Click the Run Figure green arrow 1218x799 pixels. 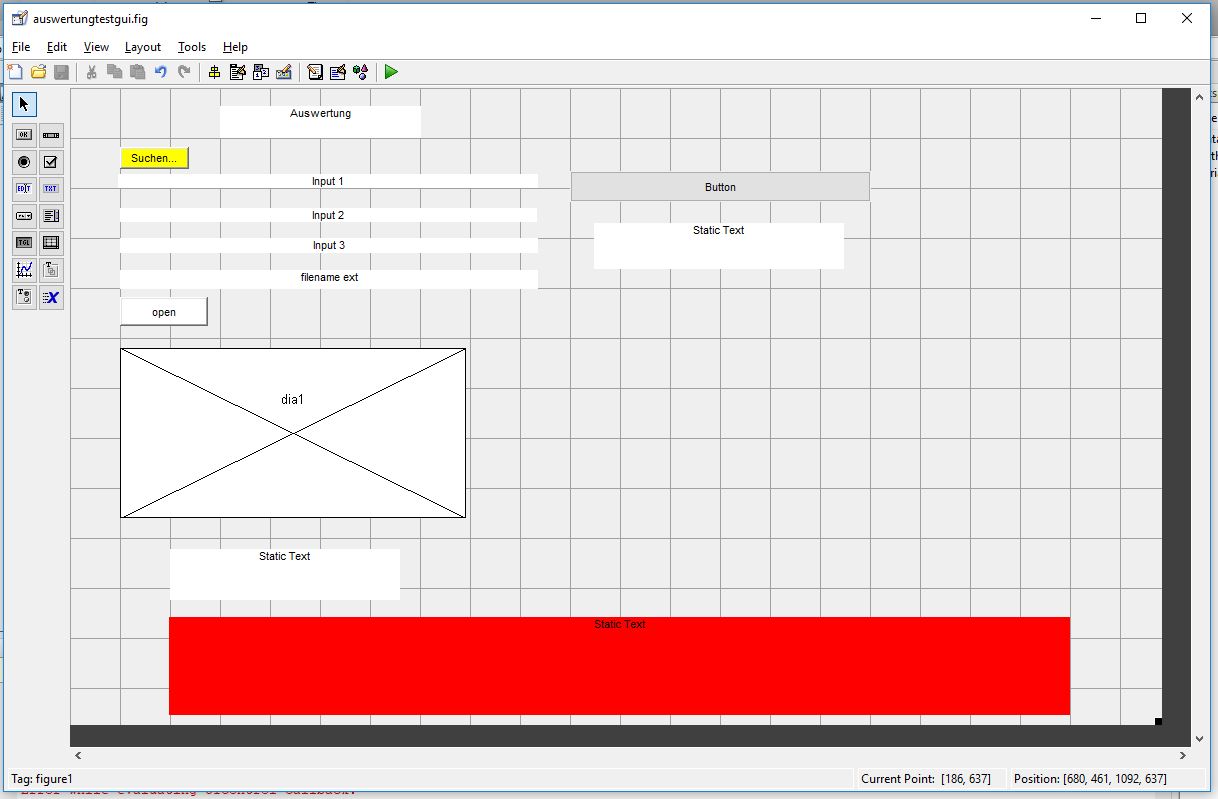coord(391,72)
